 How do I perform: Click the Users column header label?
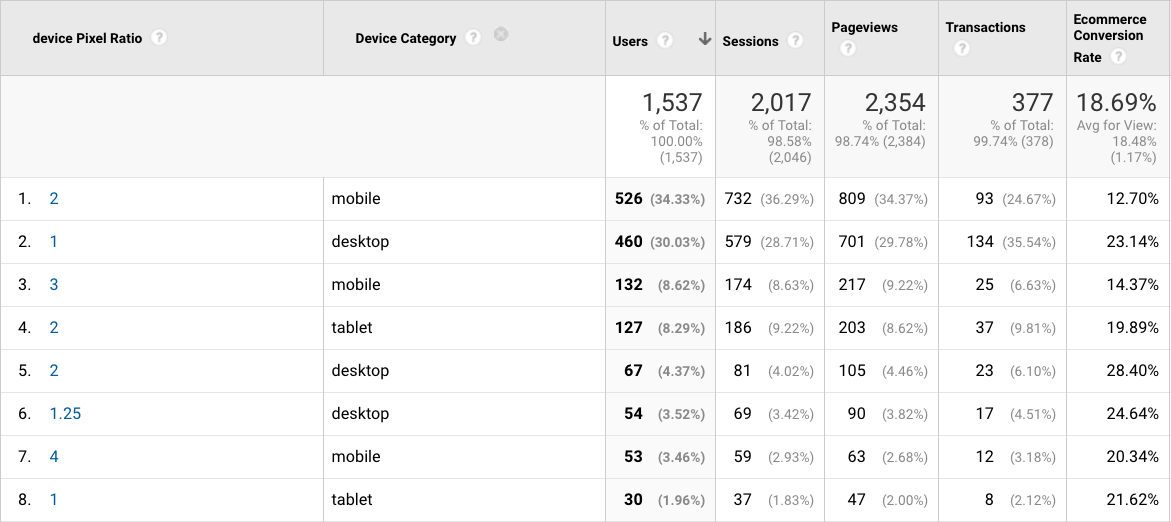[x=630, y=41]
